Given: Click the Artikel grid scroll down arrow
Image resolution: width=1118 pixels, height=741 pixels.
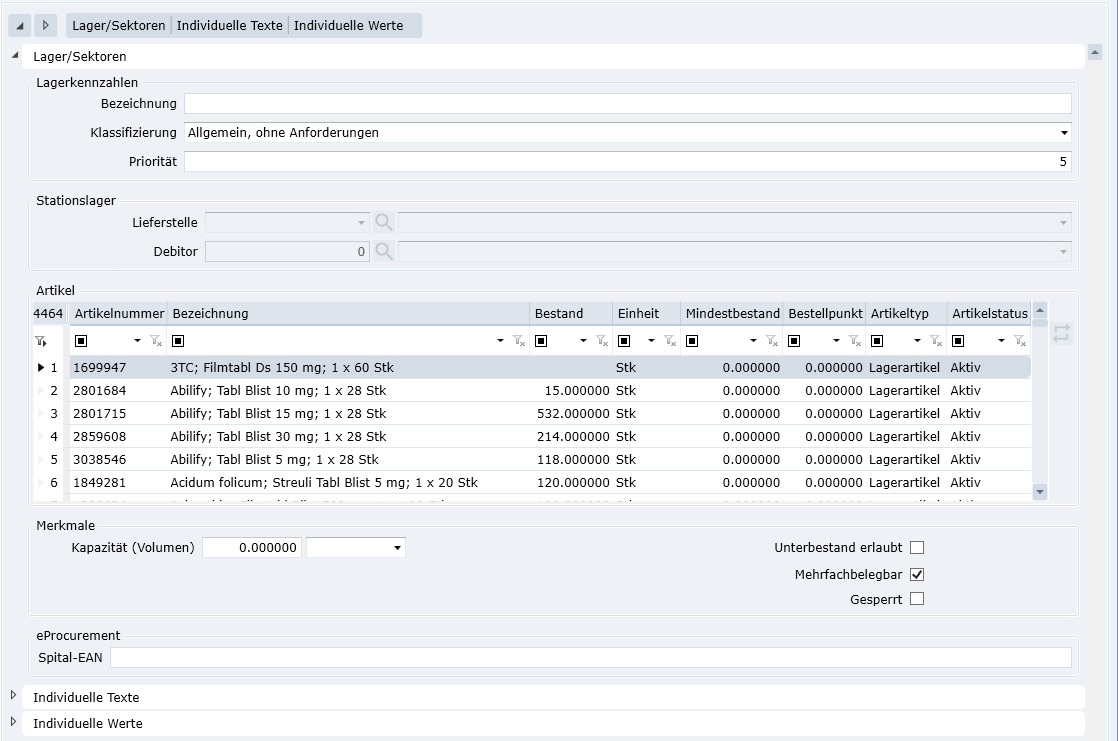Looking at the screenshot, I should coord(1040,491).
